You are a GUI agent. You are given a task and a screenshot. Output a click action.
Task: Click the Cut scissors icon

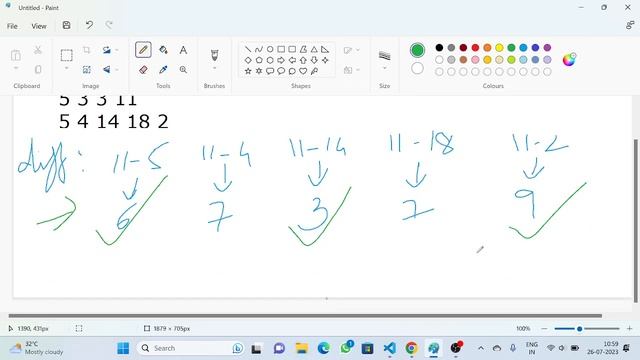pyautogui.click(x=38, y=50)
